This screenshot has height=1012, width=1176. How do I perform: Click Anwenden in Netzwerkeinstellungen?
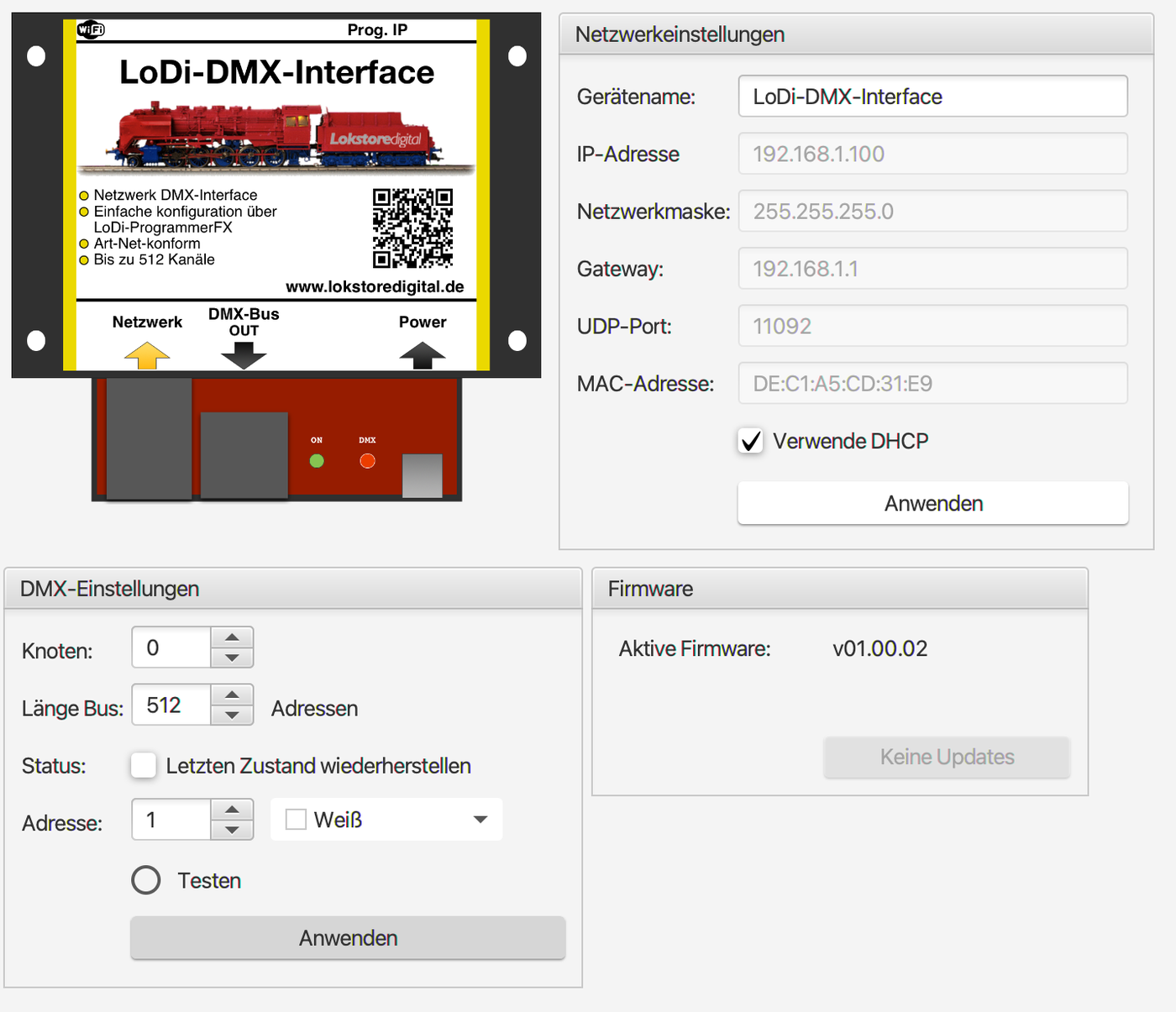[933, 503]
